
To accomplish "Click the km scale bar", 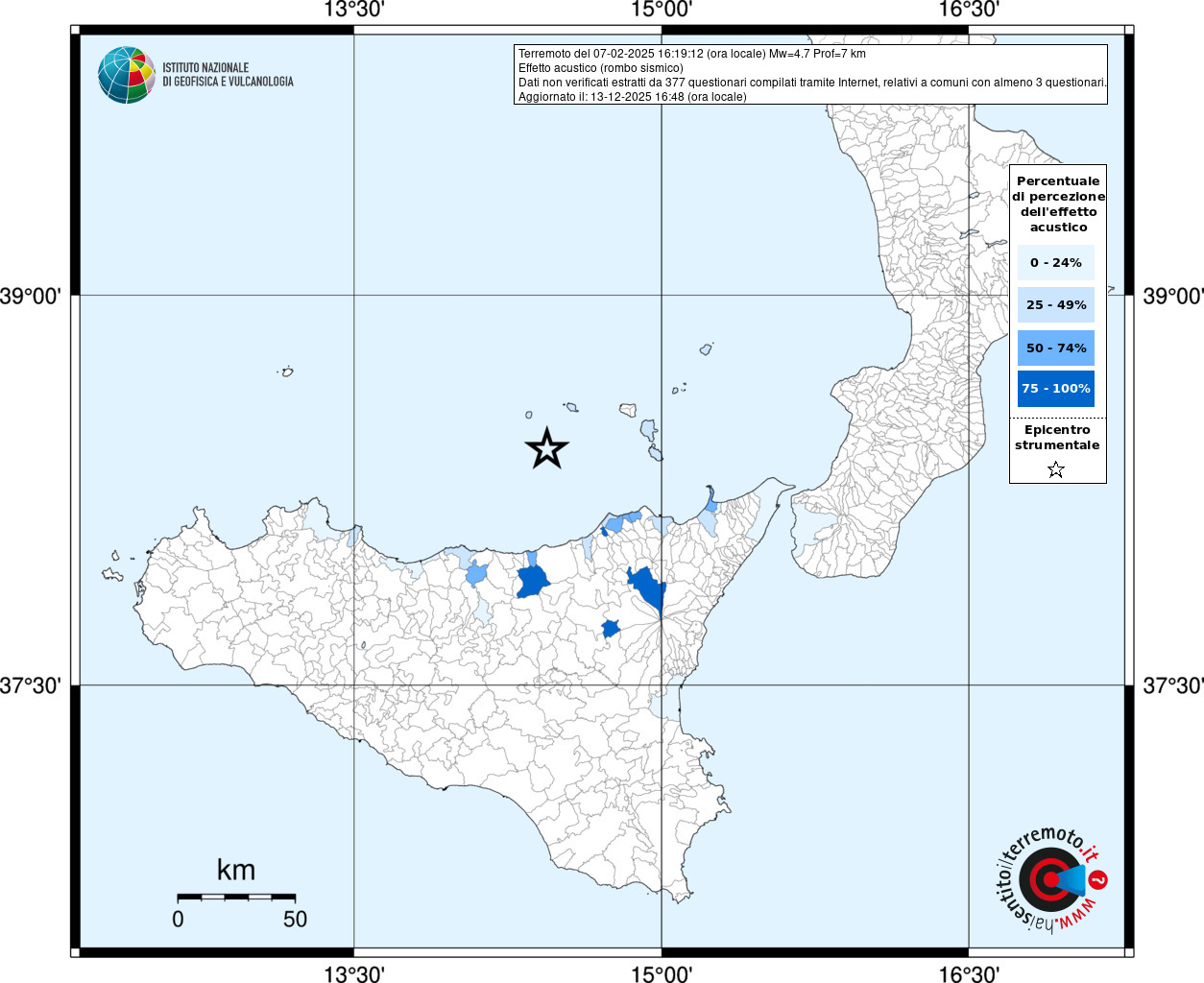I will coord(236,897).
